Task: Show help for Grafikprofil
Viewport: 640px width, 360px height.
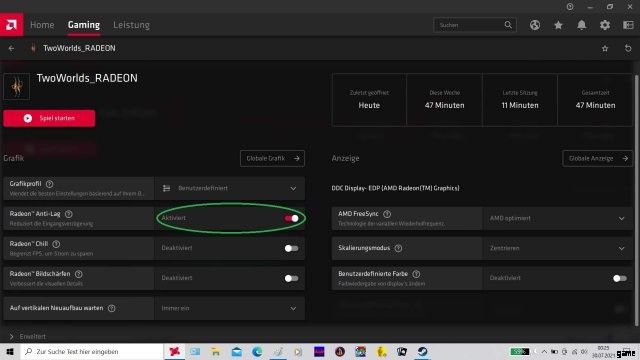Action: tap(49, 184)
